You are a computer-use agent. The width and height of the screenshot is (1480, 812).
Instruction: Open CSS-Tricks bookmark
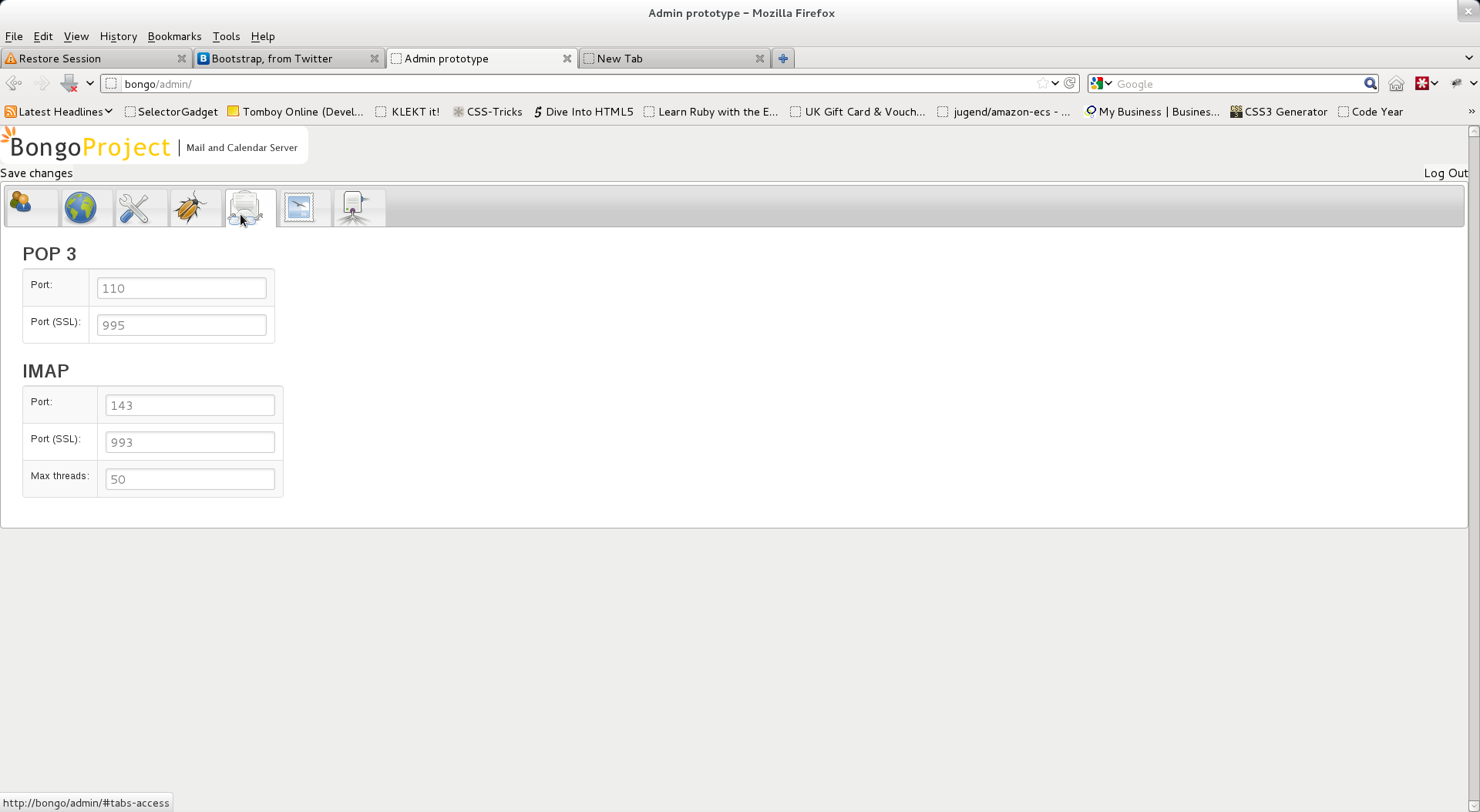[x=488, y=112]
